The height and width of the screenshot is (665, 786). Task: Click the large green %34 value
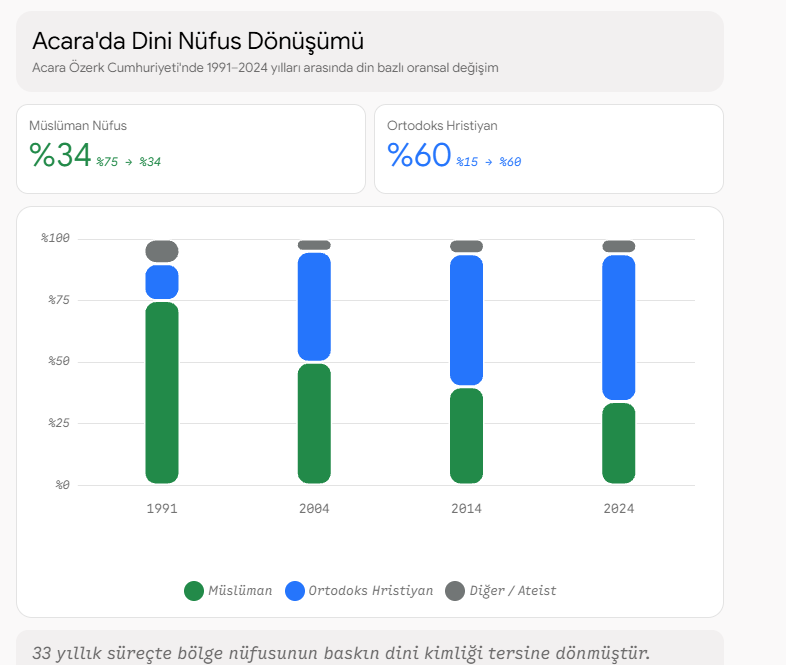click(60, 154)
